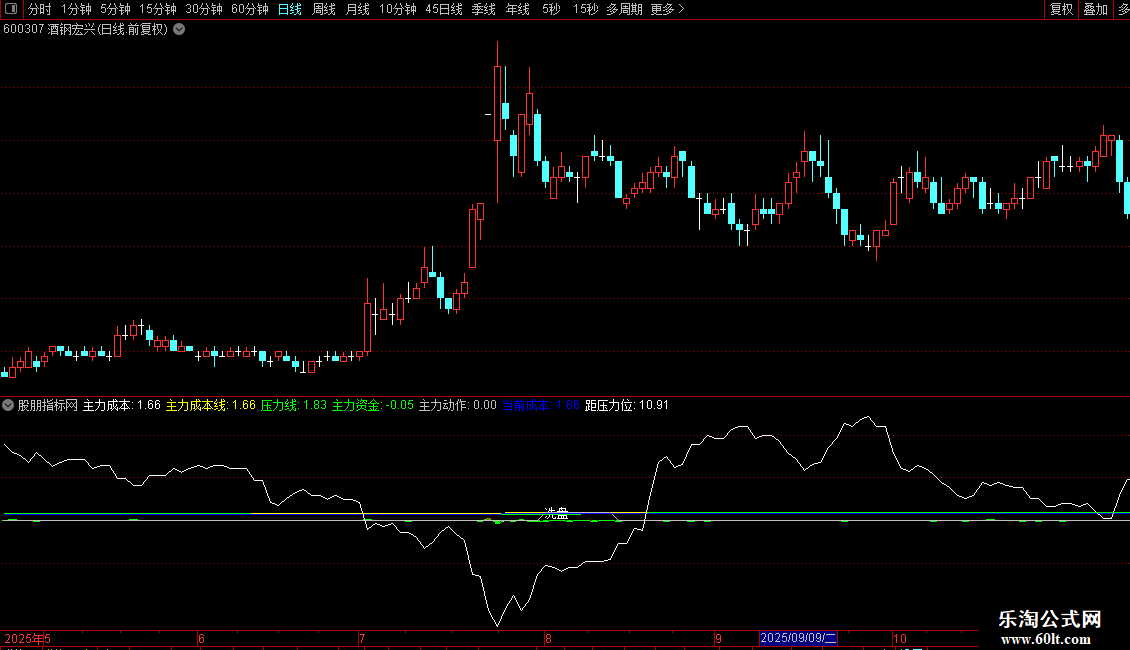This screenshot has width=1130, height=650.
Task: Select the 5秒 period
Action: (551, 9)
